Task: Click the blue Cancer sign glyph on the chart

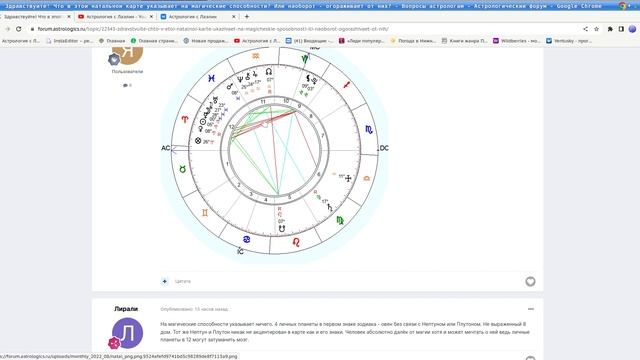Action: 247,239
